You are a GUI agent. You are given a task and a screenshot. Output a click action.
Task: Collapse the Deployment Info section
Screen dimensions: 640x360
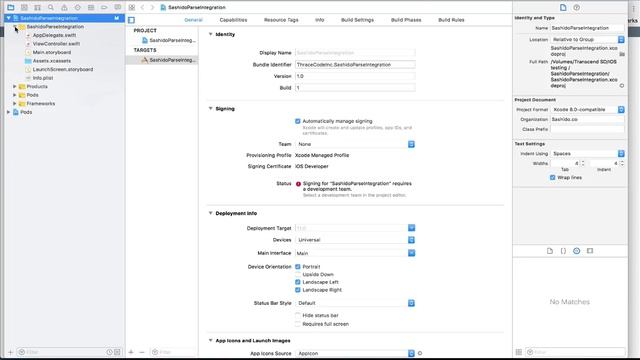coord(211,213)
